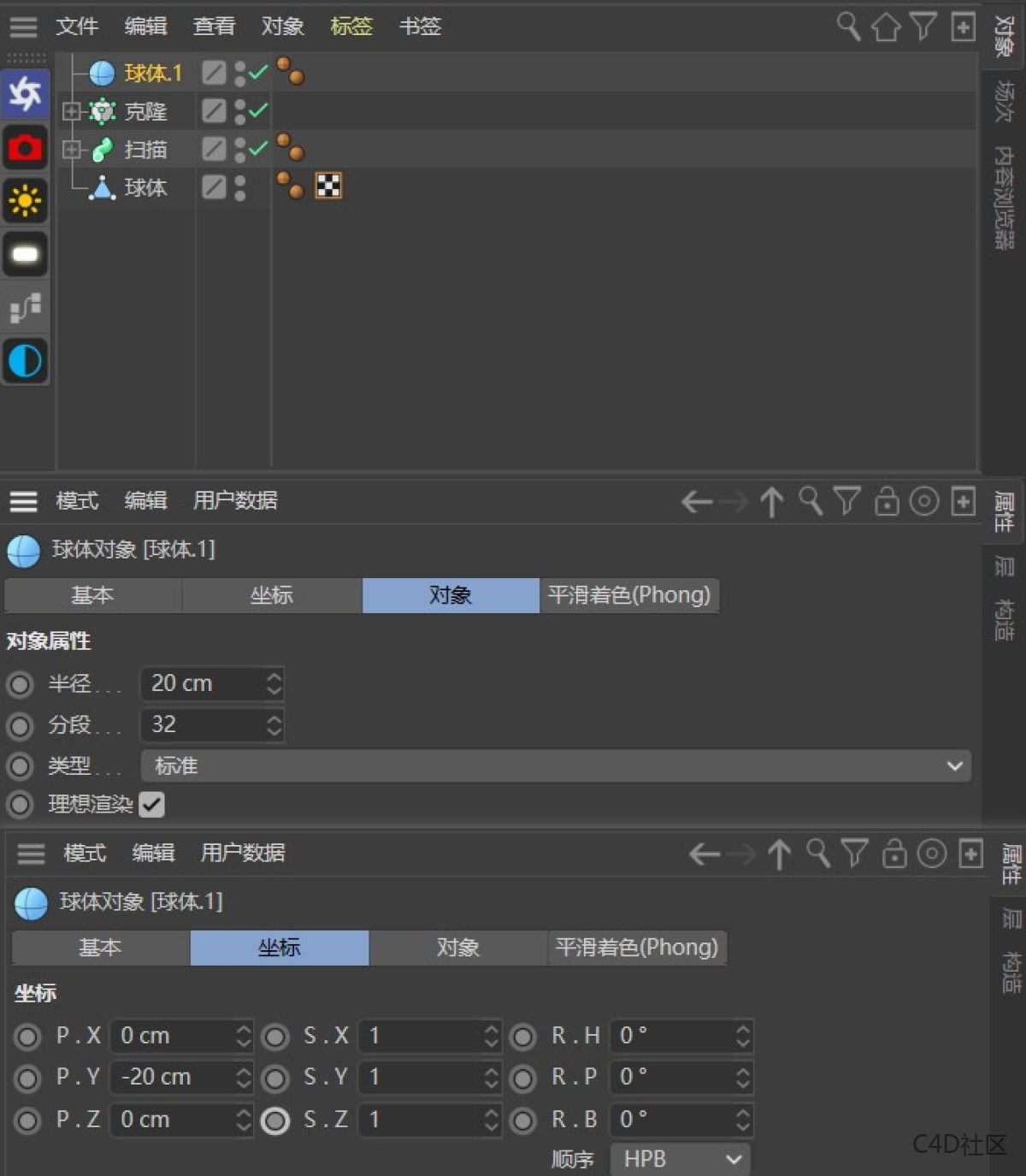This screenshot has width=1026, height=1176.
Task: Open the 顺序 HPB dropdown
Action: click(x=680, y=1159)
